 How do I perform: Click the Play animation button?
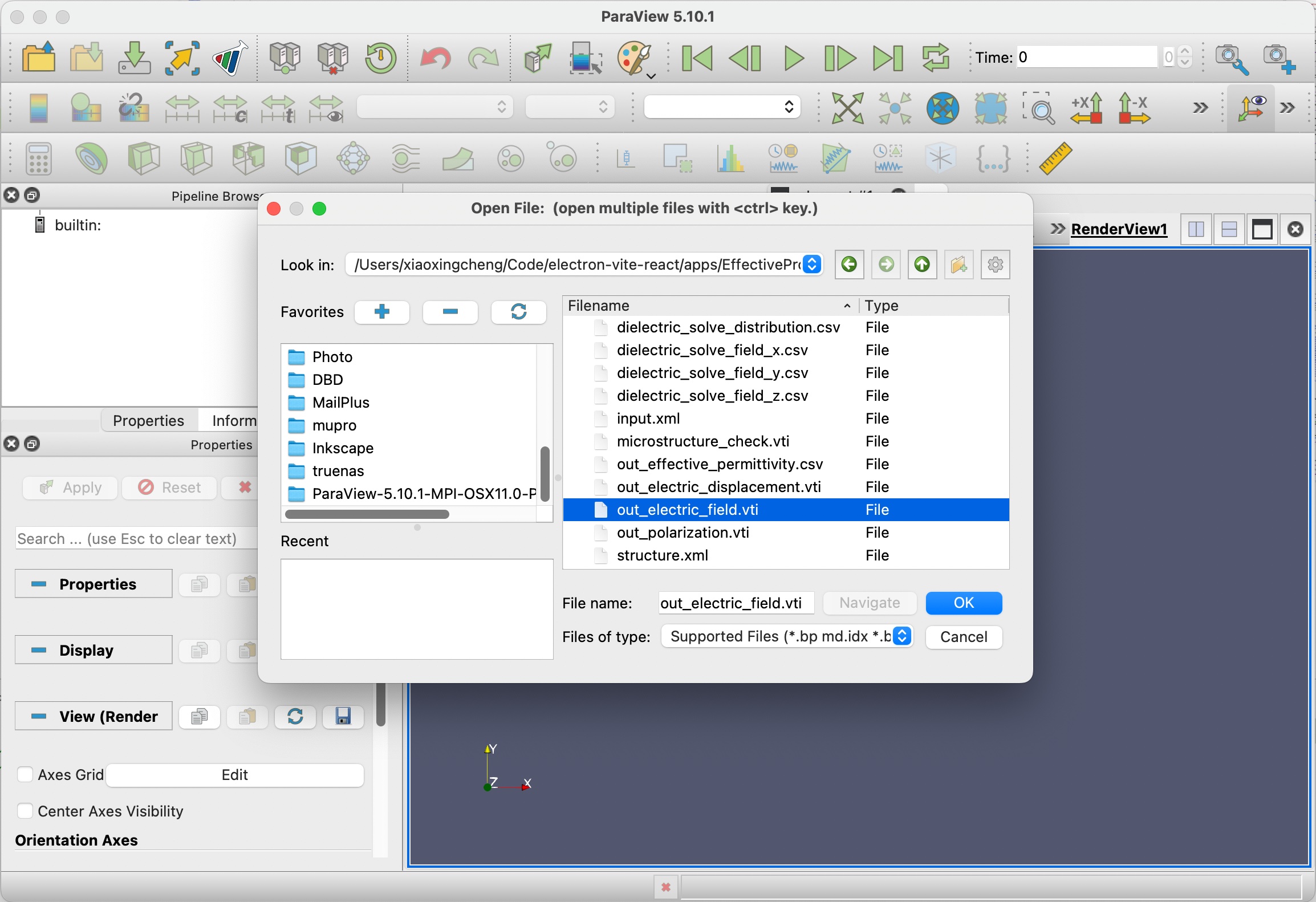point(793,58)
